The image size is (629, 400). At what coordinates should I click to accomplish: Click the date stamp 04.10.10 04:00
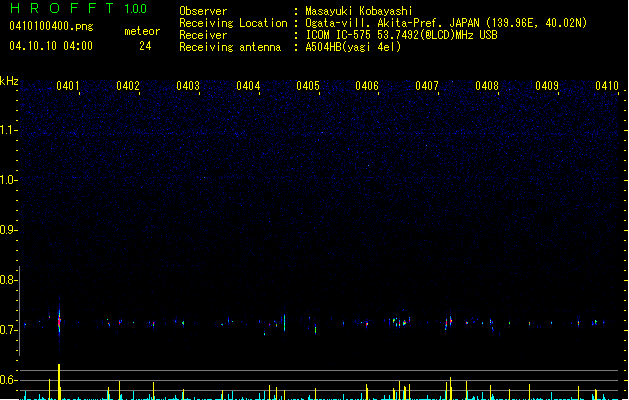(51, 46)
